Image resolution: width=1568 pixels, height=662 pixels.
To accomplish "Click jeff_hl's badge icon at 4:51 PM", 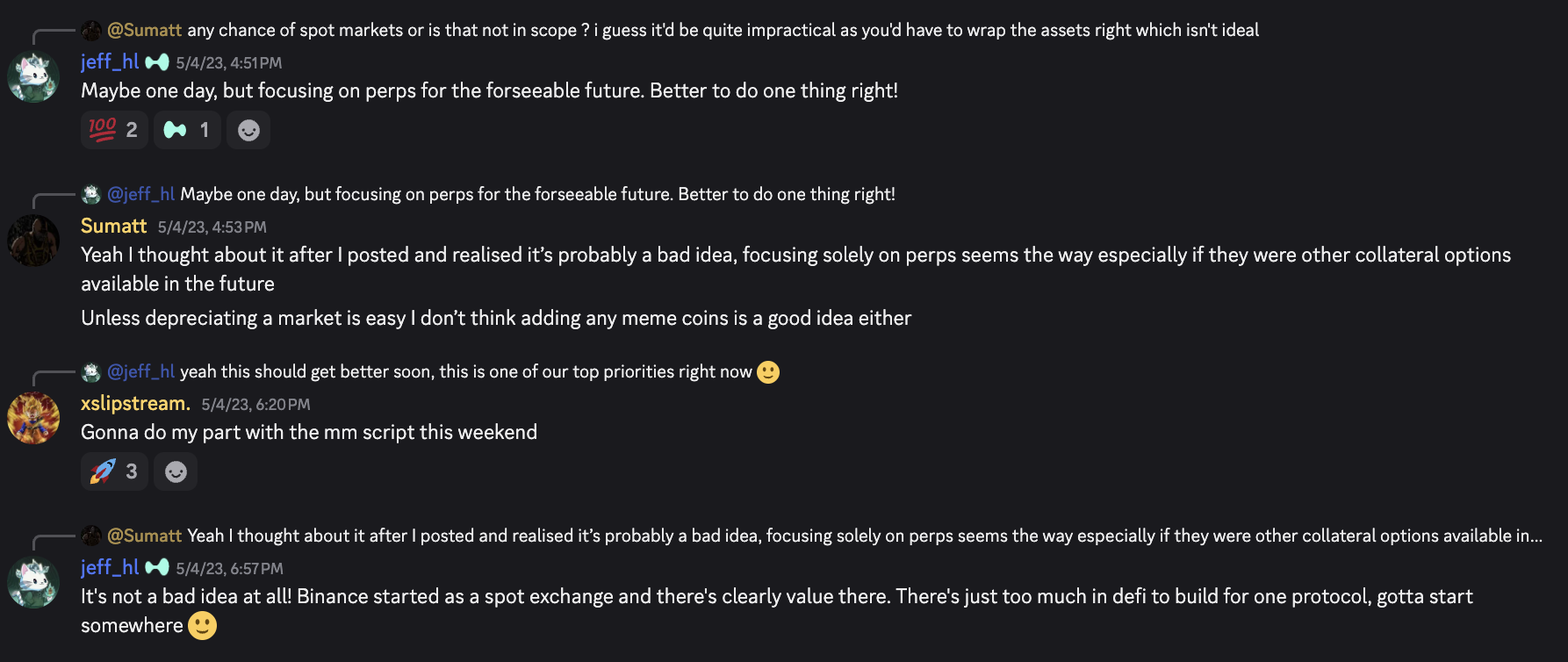I will tap(157, 62).
